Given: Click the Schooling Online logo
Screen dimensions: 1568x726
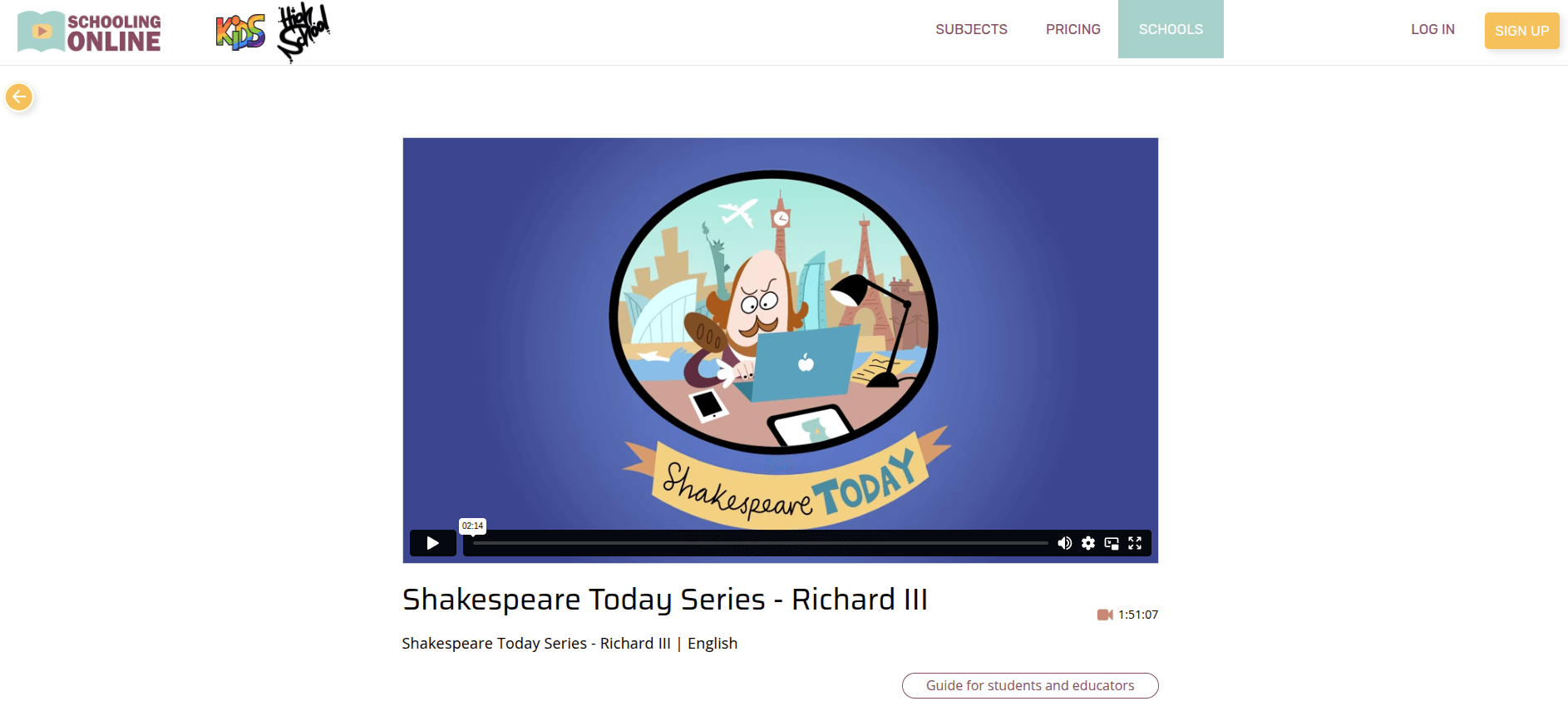Looking at the screenshot, I should (x=90, y=32).
